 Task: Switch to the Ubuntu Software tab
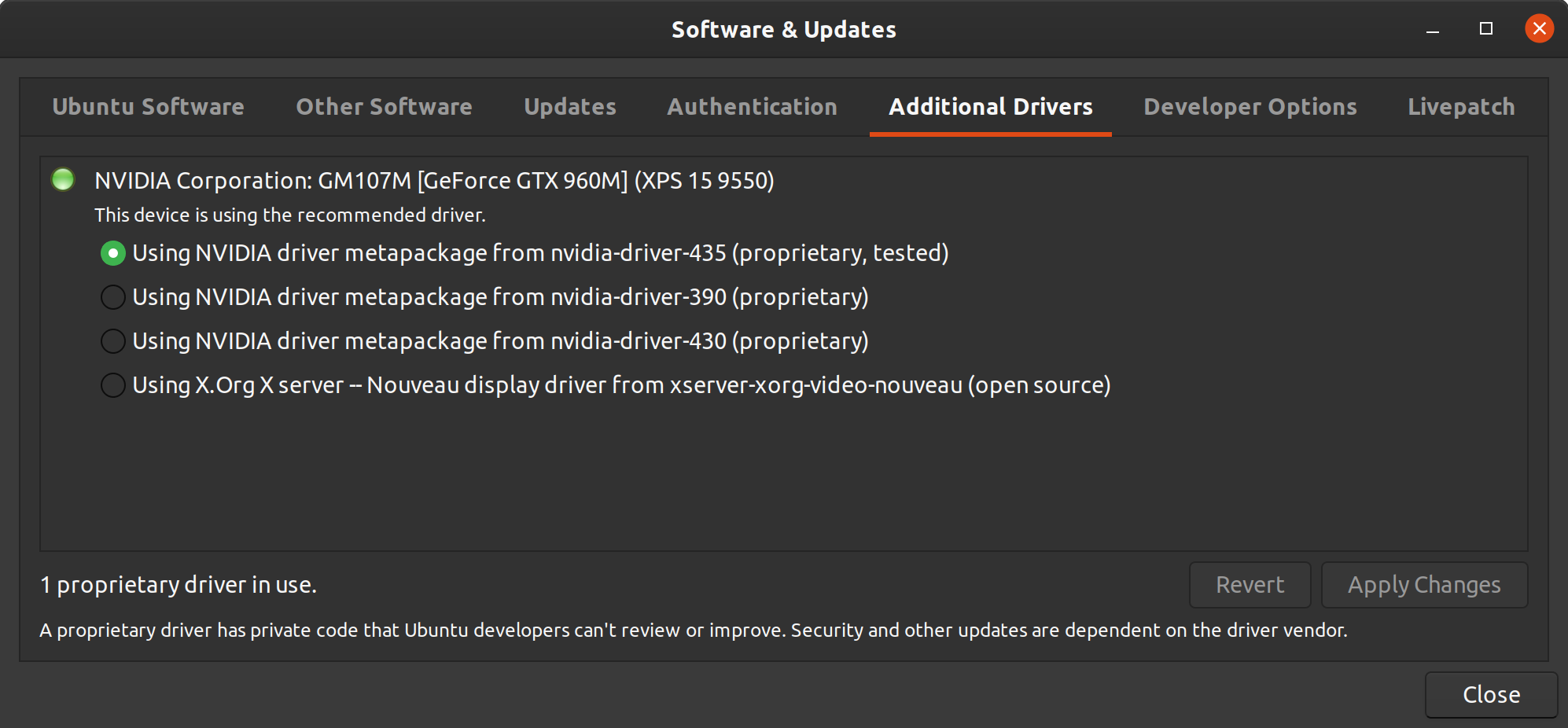click(x=148, y=107)
